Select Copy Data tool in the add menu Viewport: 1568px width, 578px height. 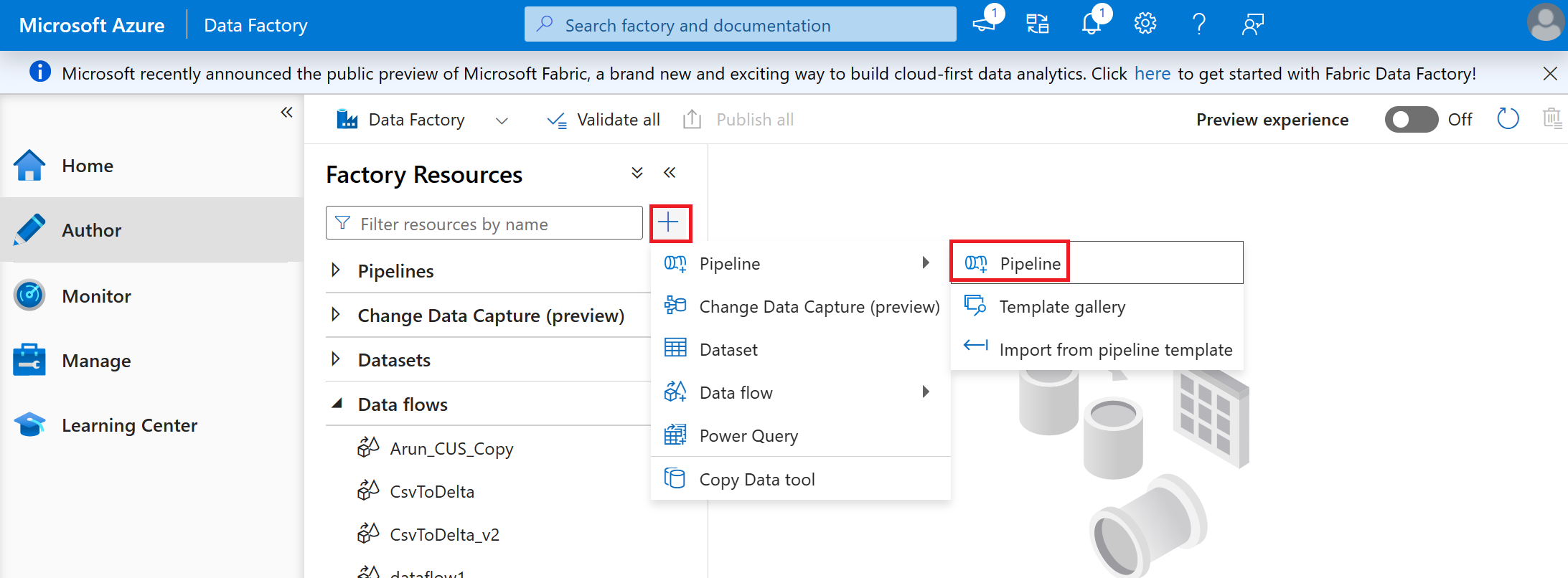(x=800, y=479)
